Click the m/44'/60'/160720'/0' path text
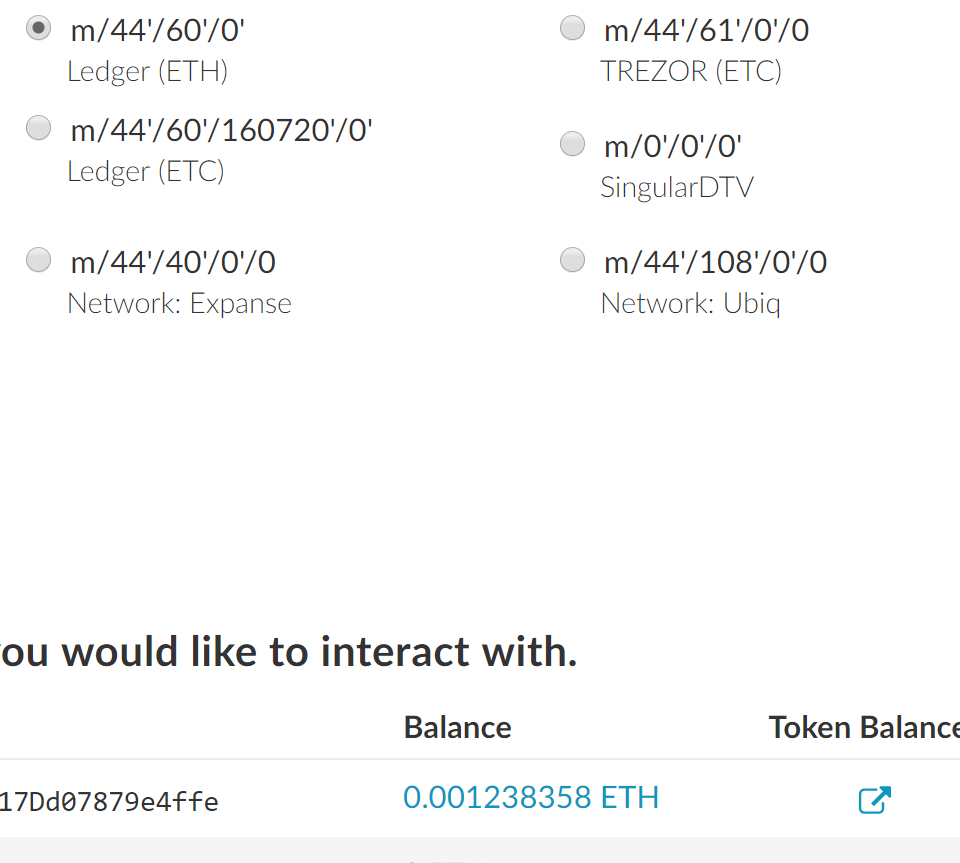This screenshot has width=960, height=863. (x=222, y=130)
